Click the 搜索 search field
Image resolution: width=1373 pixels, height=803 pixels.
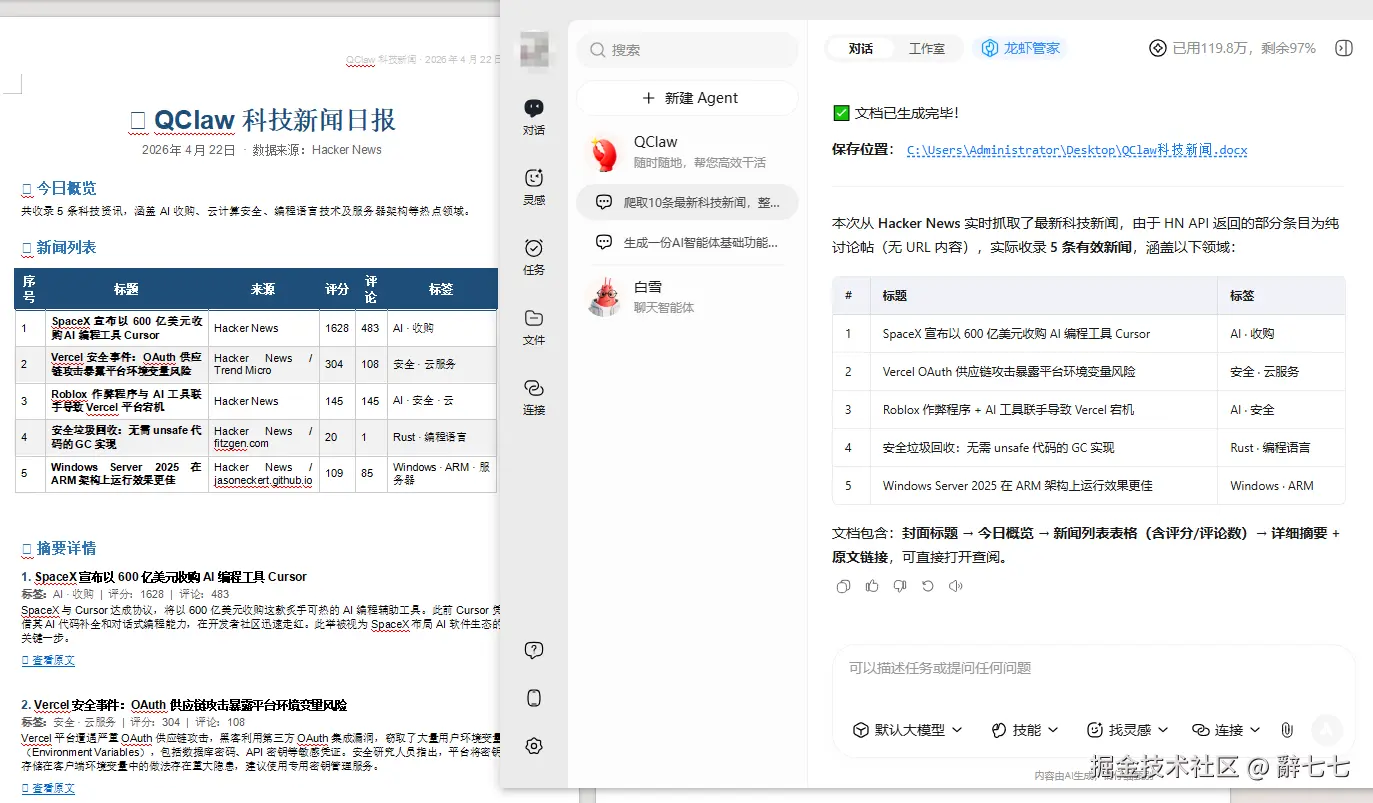point(688,50)
